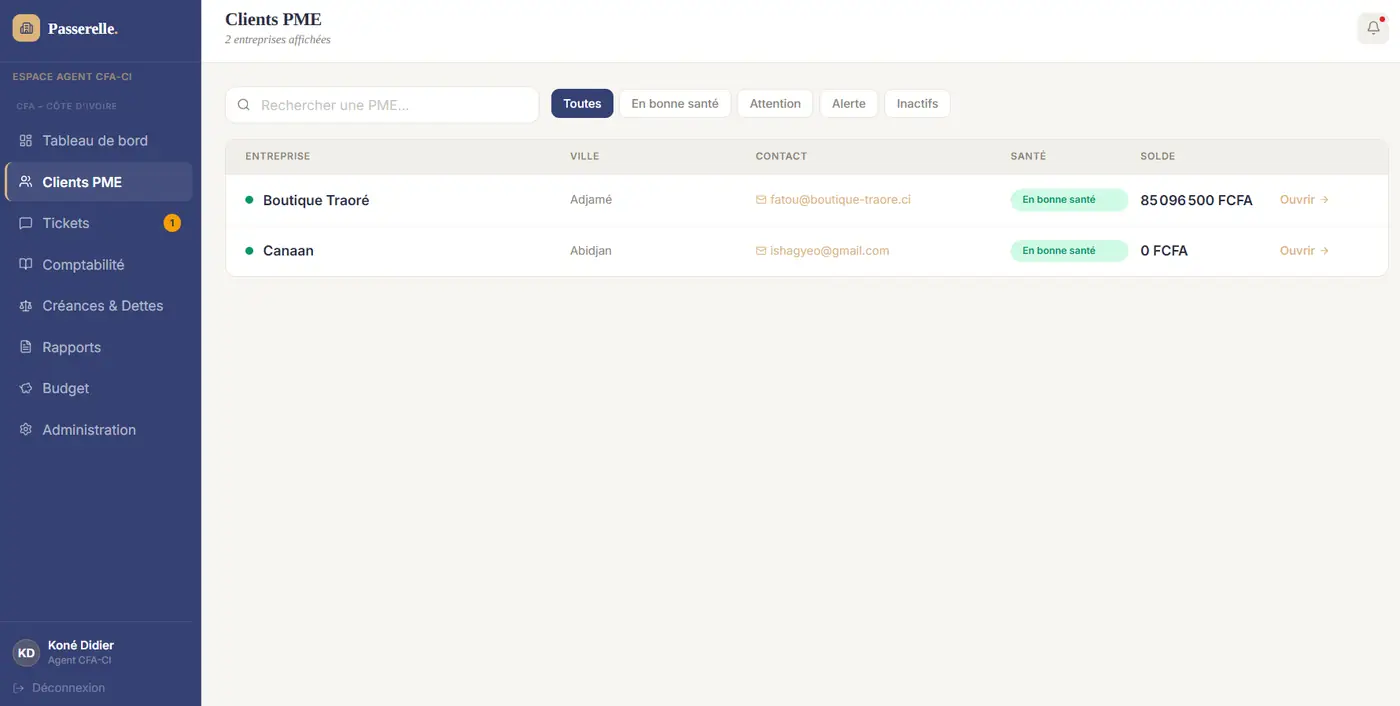Open the Rapports section

point(99,347)
